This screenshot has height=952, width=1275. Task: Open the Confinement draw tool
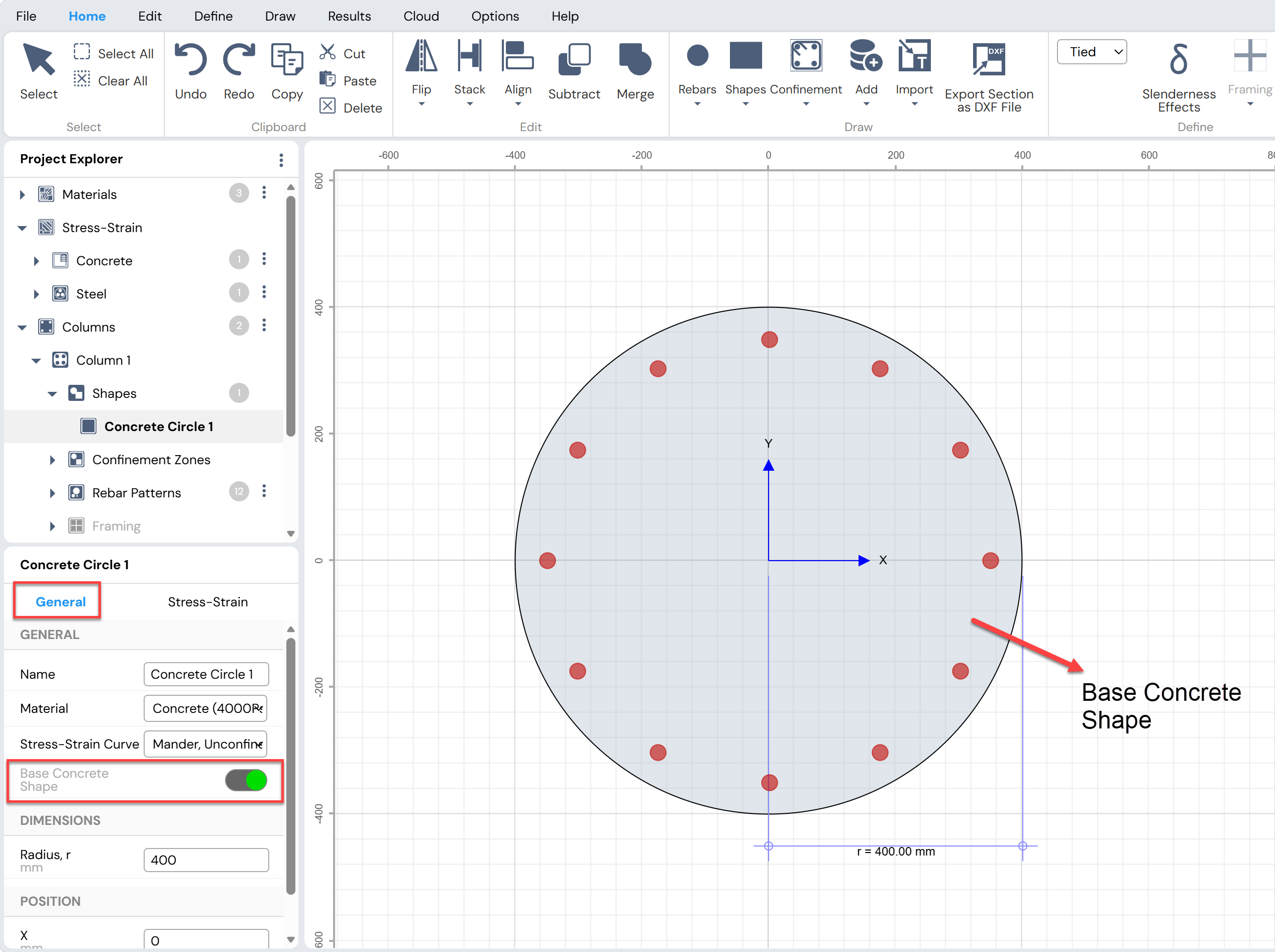pos(805,56)
